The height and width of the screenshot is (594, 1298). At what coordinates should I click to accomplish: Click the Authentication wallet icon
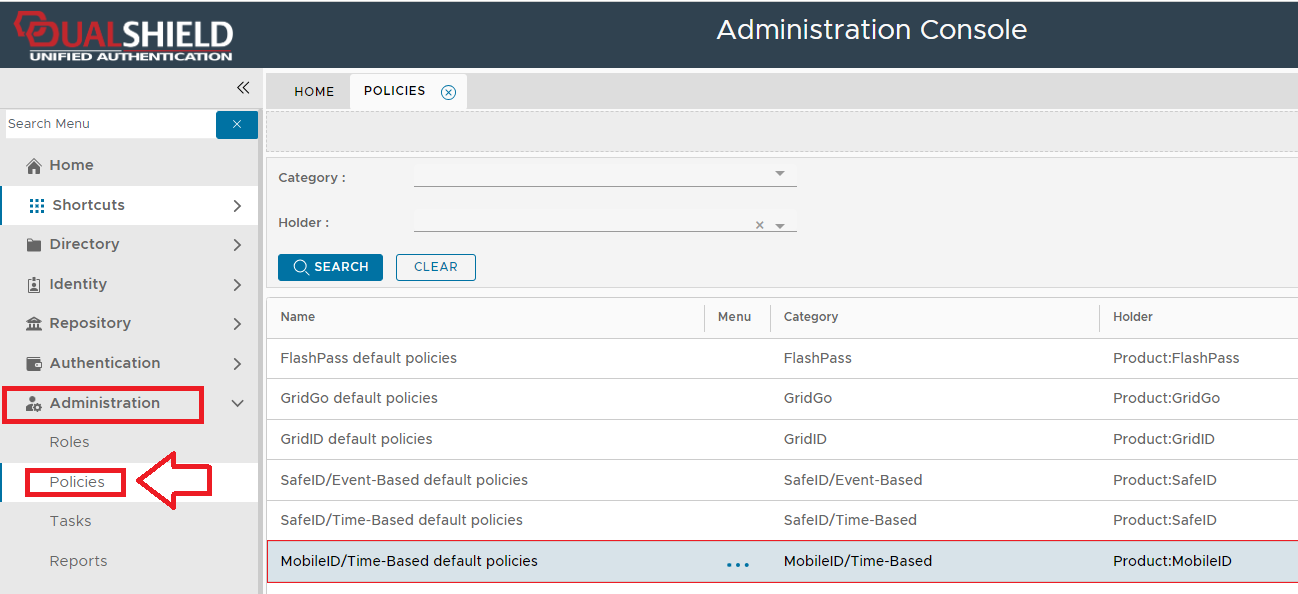point(34,363)
